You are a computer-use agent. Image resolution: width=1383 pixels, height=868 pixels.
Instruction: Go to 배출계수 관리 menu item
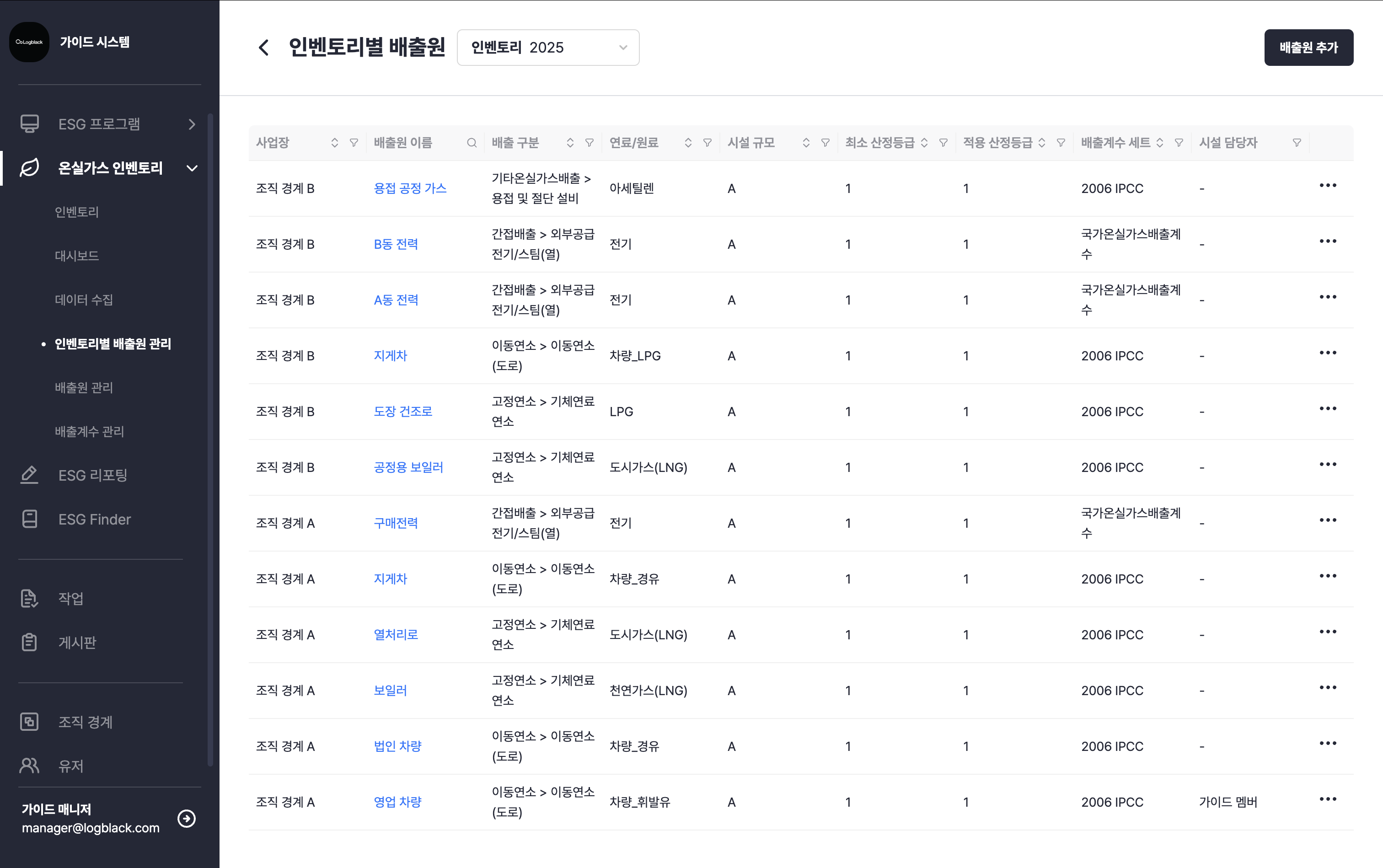coord(90,431)
